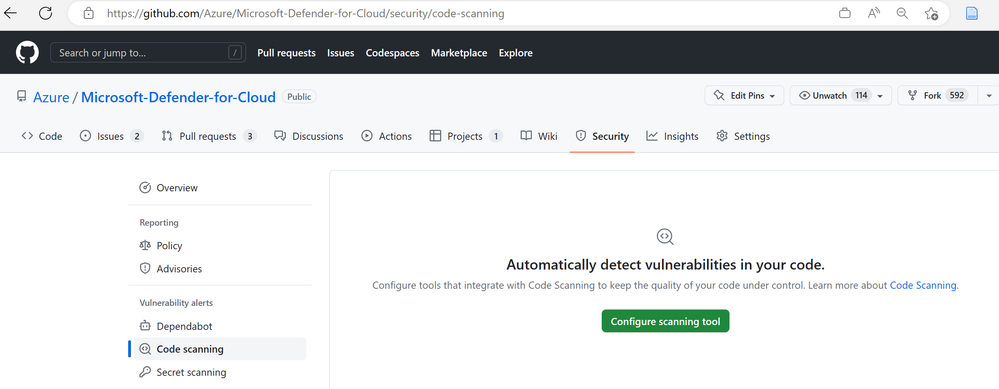Go back using browser back arrow

10,13
